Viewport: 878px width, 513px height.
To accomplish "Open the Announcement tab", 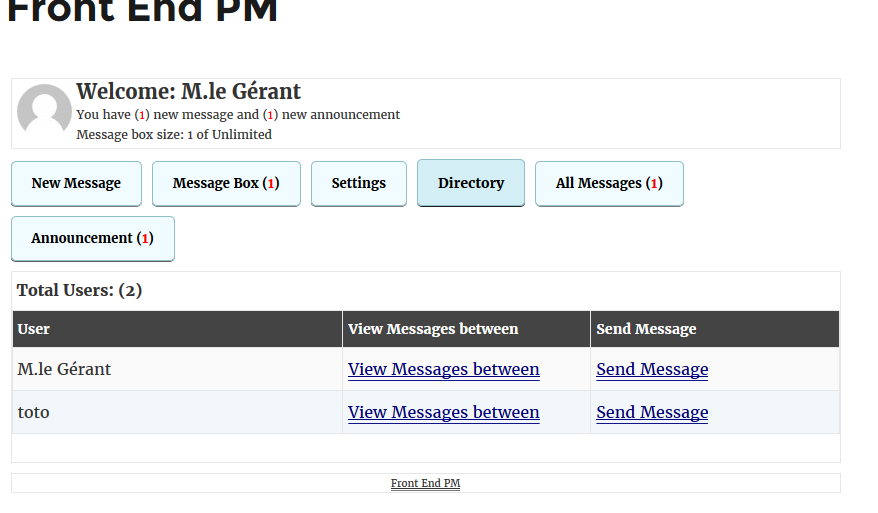I will point(93,239).
